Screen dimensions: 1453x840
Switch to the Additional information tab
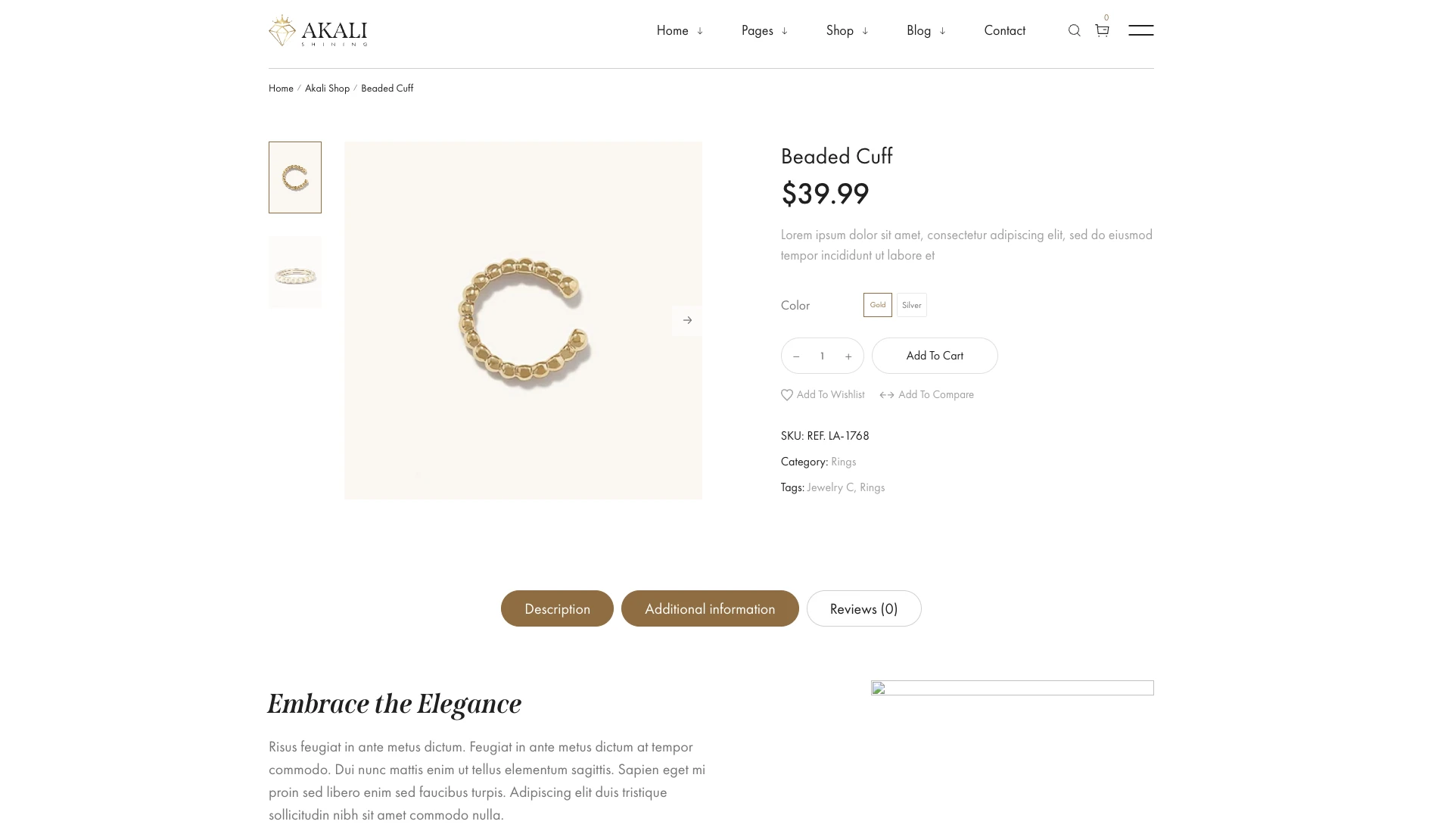point(710,608)
